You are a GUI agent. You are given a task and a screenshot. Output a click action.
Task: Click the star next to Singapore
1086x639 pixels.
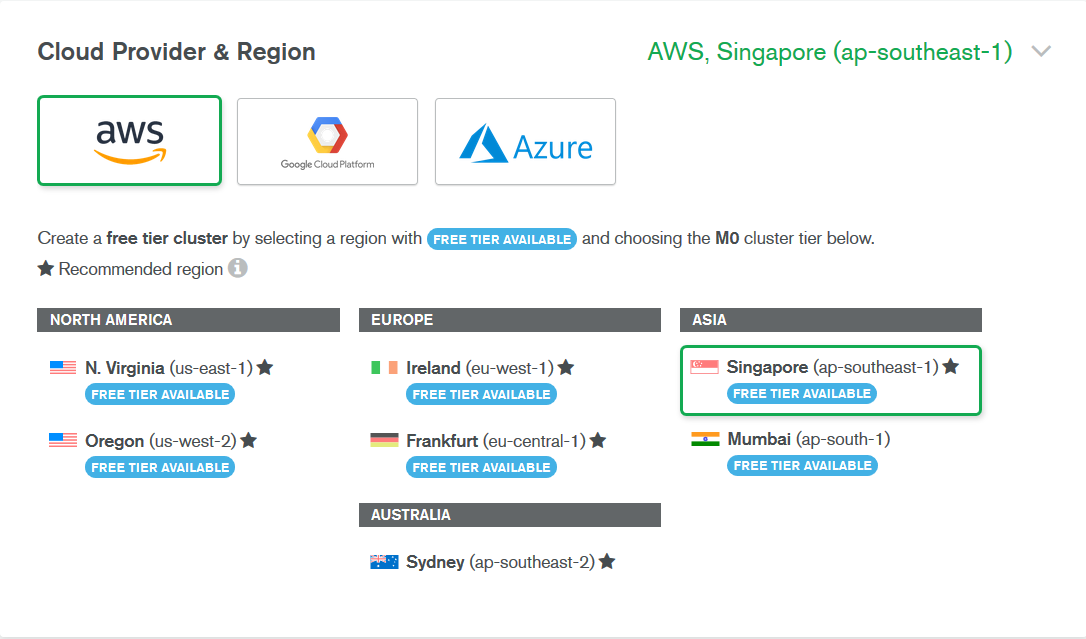(x=951, y=366)
